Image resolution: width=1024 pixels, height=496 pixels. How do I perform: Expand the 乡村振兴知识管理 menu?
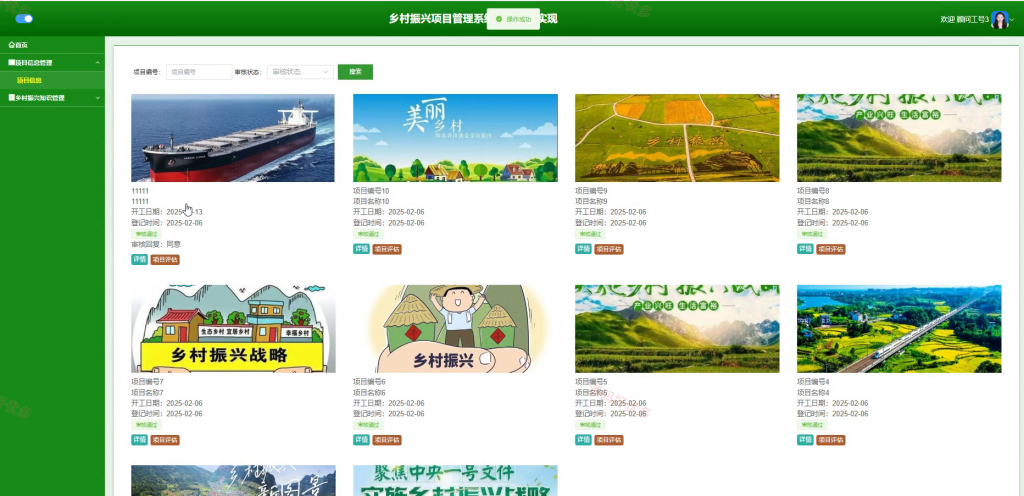point(52,98)
